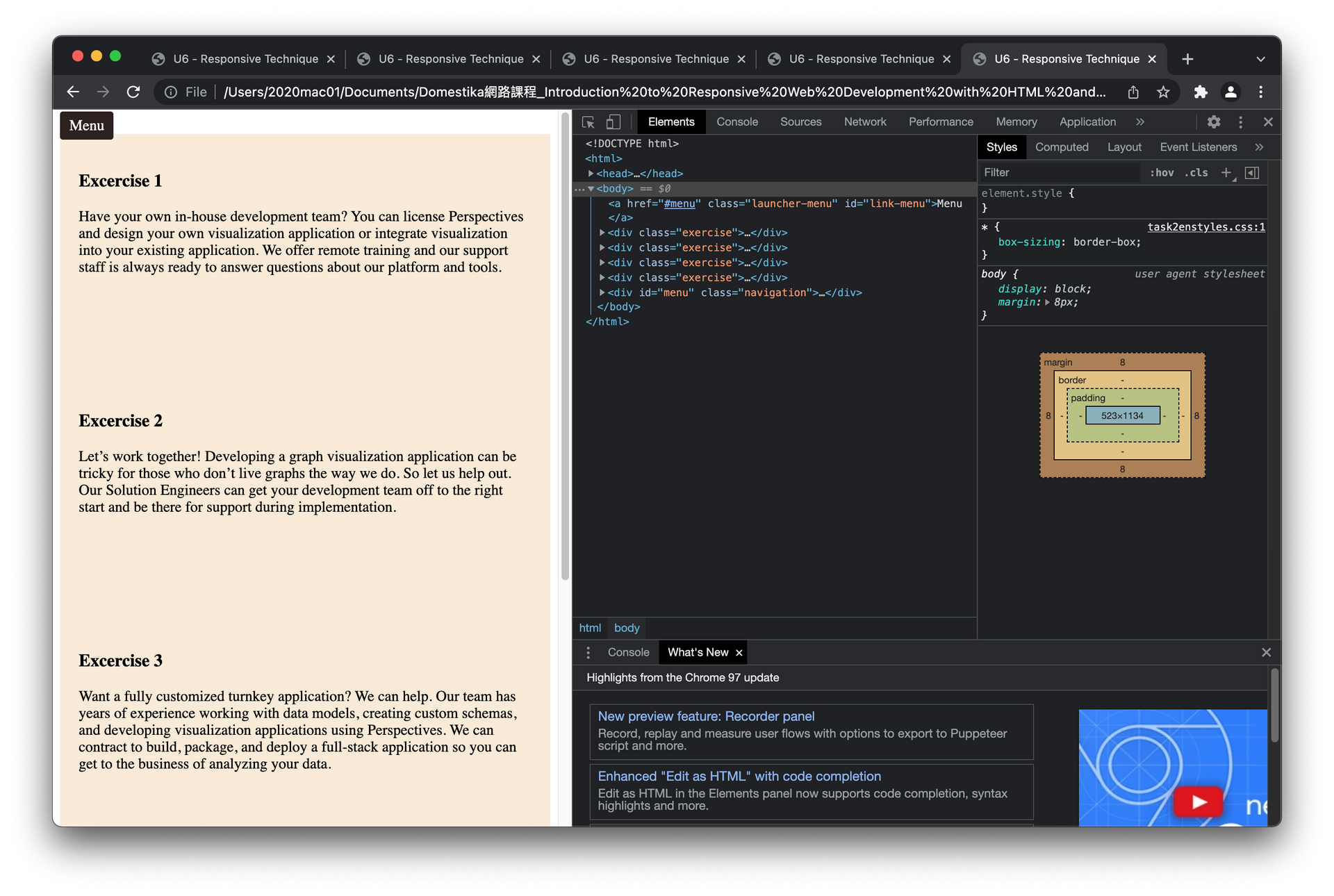1334x896 pixels.
Task: Switch to the Network panel tab
Action: pos(864,122)
